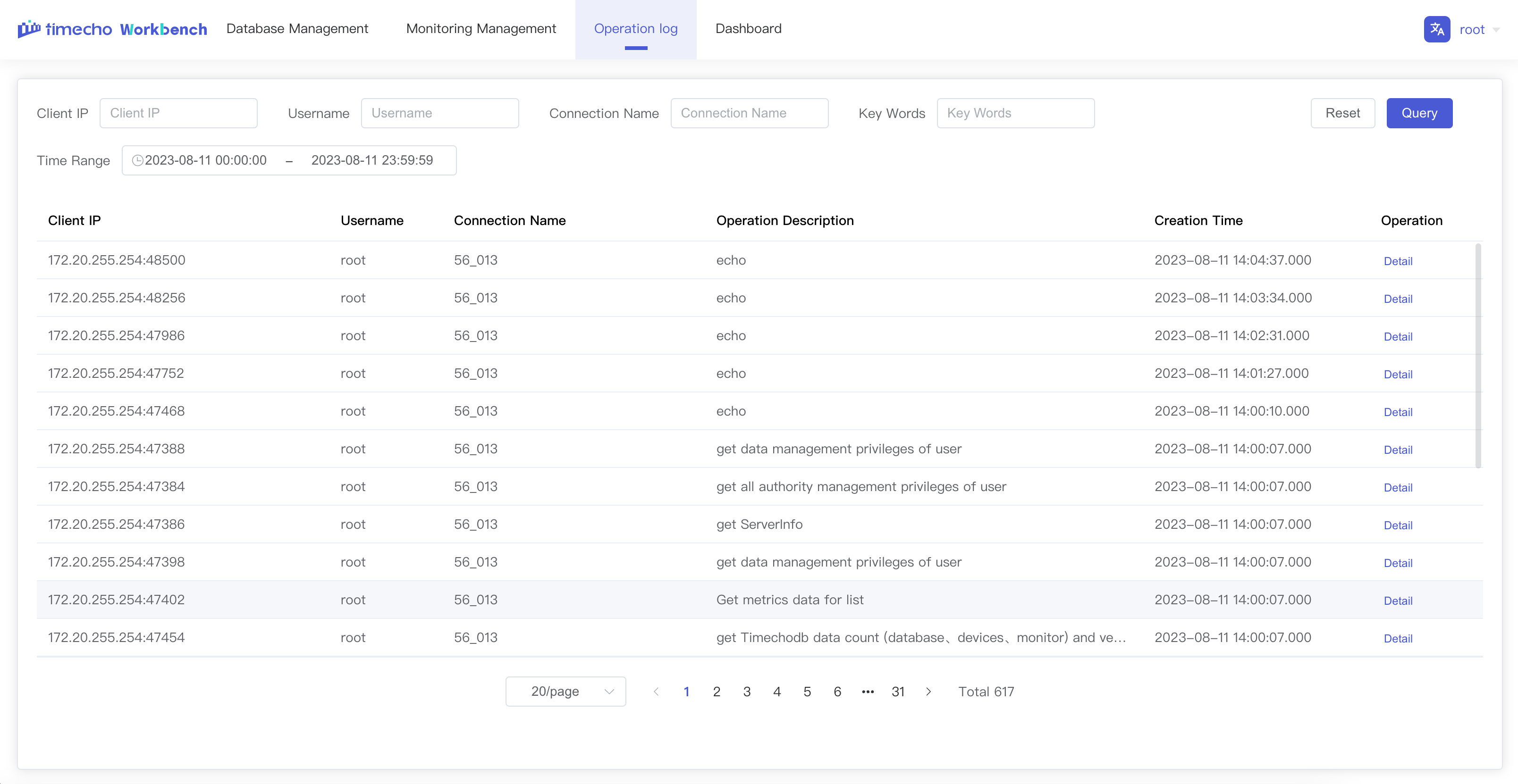Go to next page arrow

928,692
